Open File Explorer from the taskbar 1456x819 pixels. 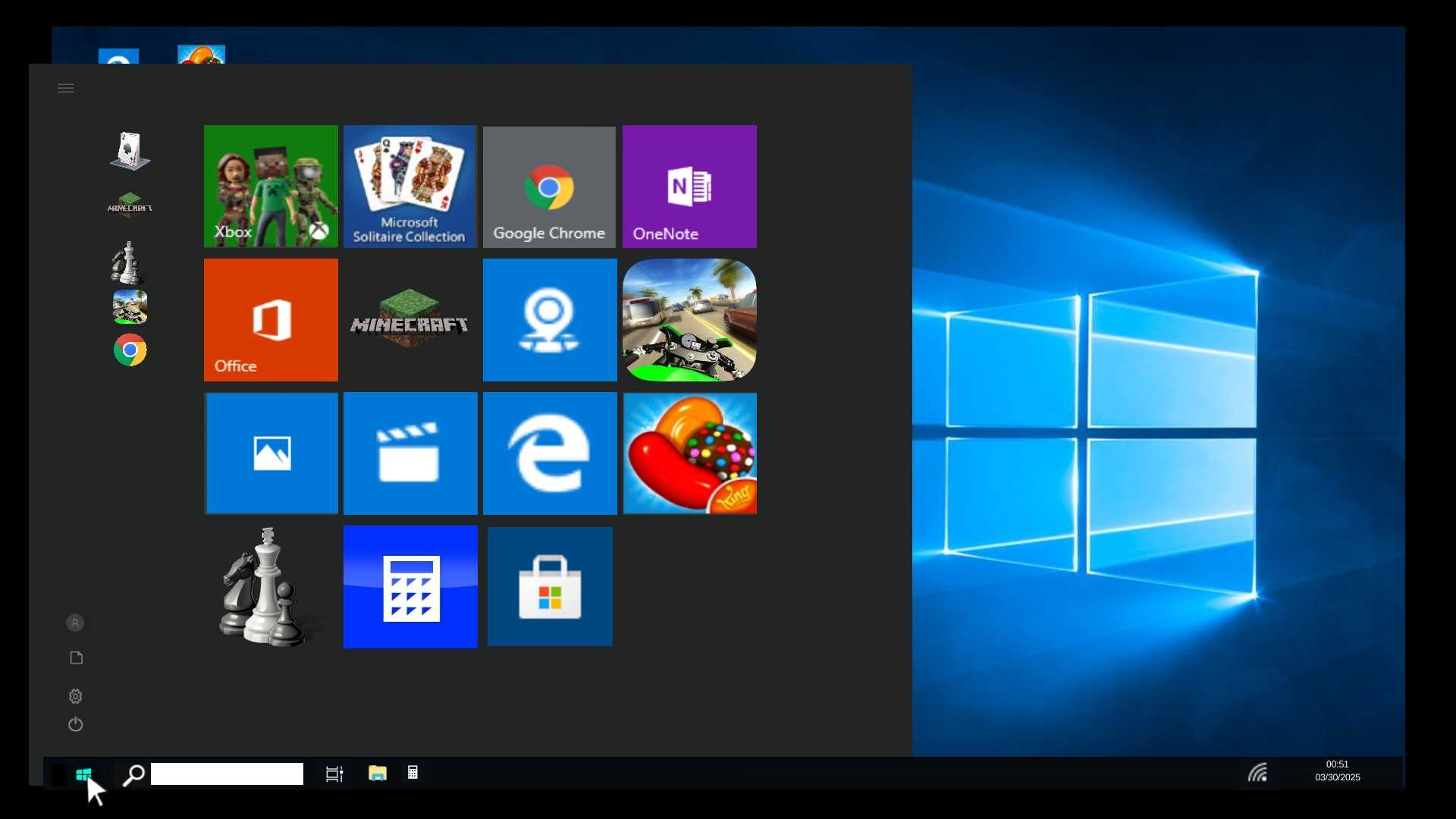point(378,773)
